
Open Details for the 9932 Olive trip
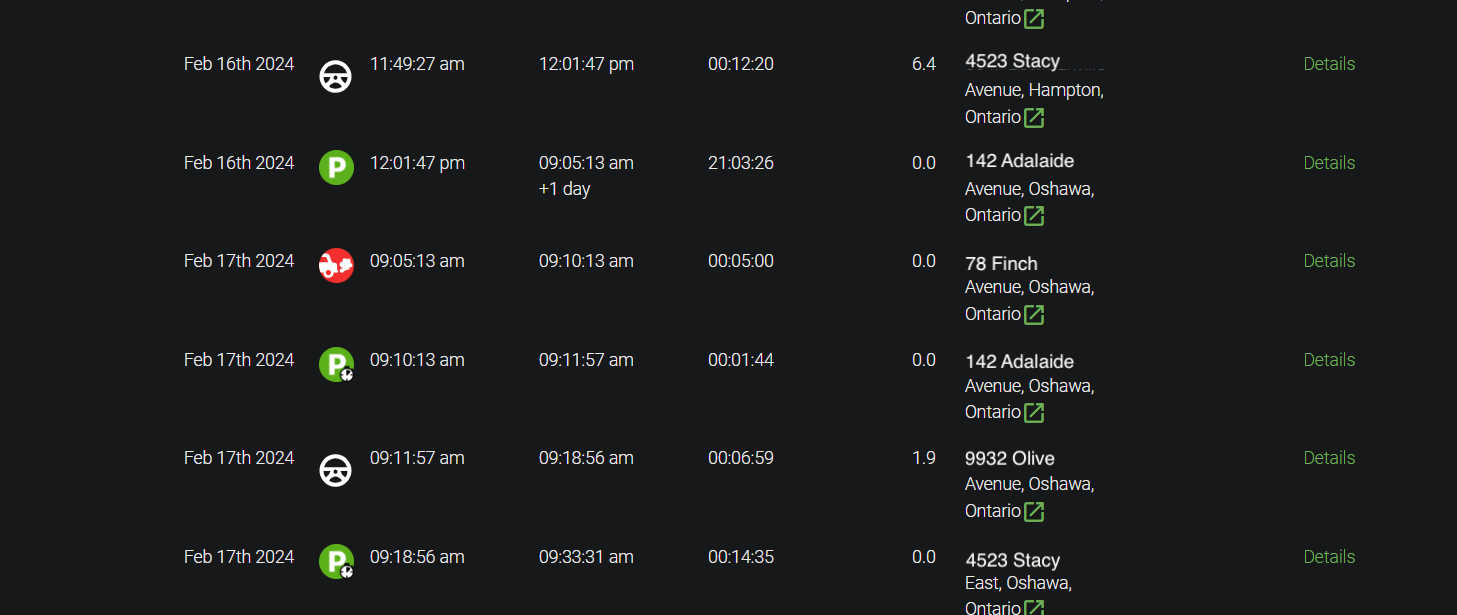pos(1329,458)
